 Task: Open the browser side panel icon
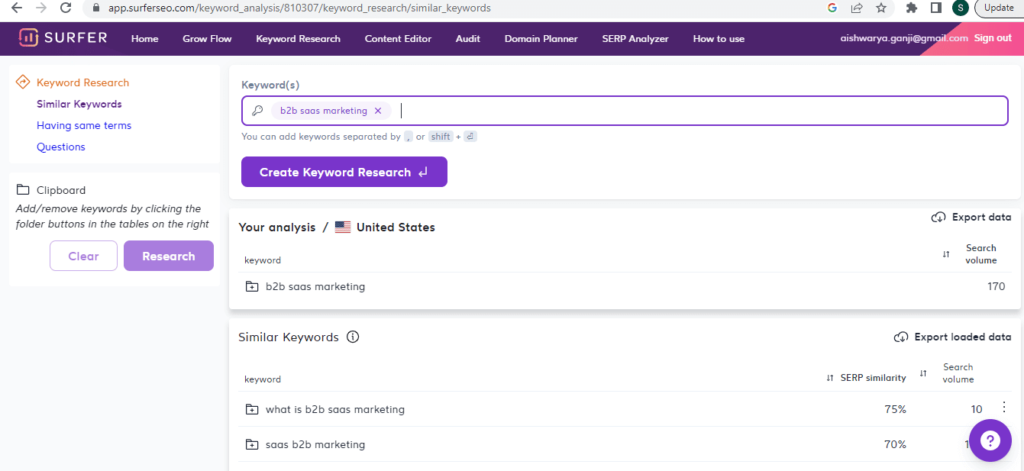[936, 8]
